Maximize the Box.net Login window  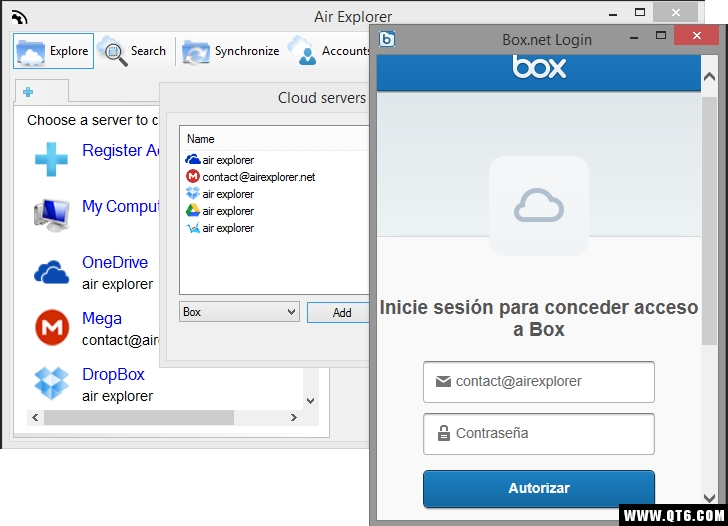[661, 36]
